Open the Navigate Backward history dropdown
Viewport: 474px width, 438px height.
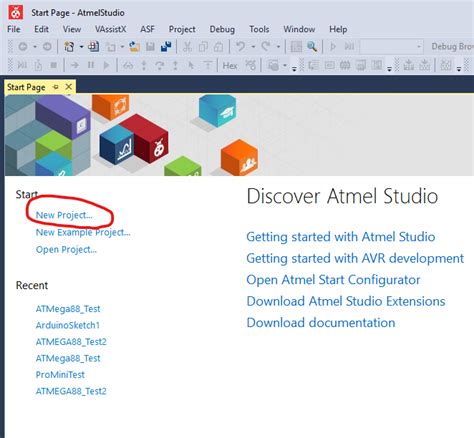pyautogui.click(x=35, y=47)
